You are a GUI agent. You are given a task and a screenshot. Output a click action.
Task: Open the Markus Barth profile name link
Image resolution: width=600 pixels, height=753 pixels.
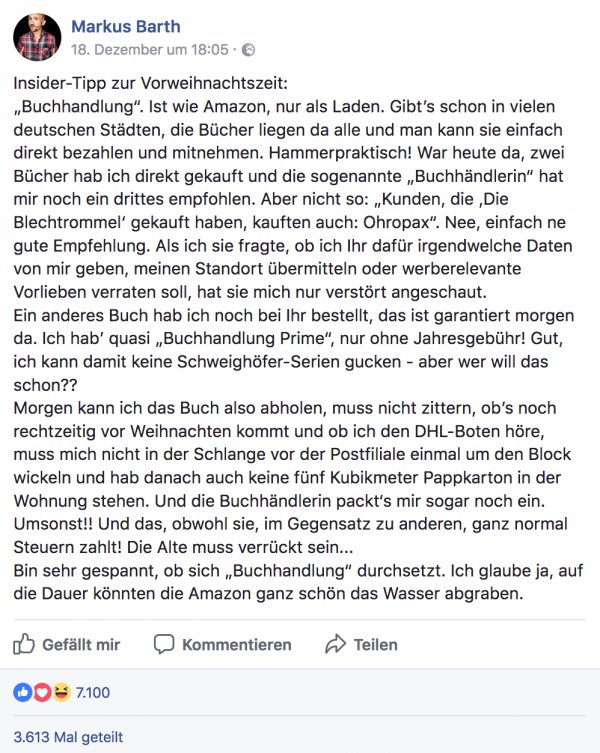[x=124, y=26]
